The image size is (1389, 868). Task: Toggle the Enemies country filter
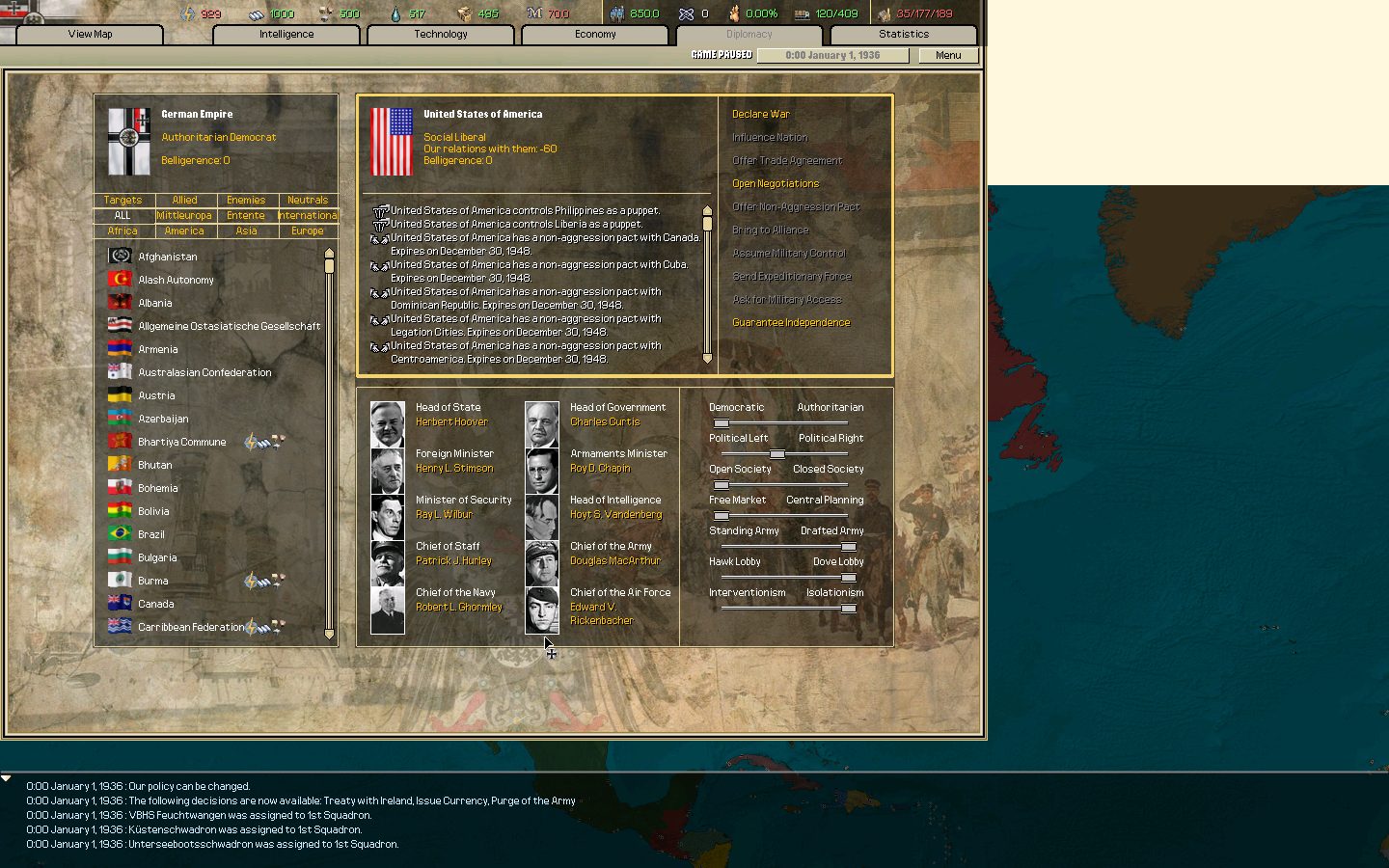(x=246, y=200)
